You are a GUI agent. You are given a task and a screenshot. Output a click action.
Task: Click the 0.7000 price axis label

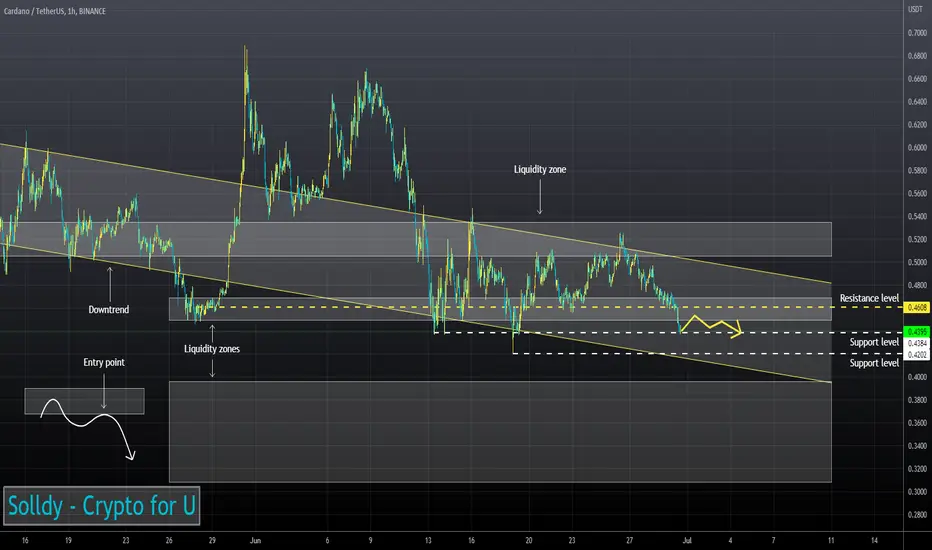point(917,33)
